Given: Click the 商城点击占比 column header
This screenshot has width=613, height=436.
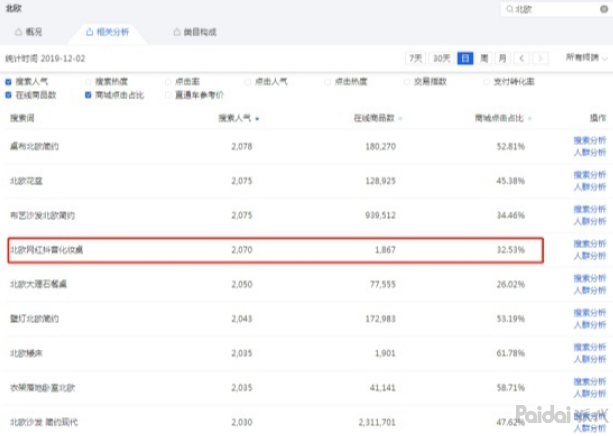Looking at the screenshot, I should (x=499, y=118).
